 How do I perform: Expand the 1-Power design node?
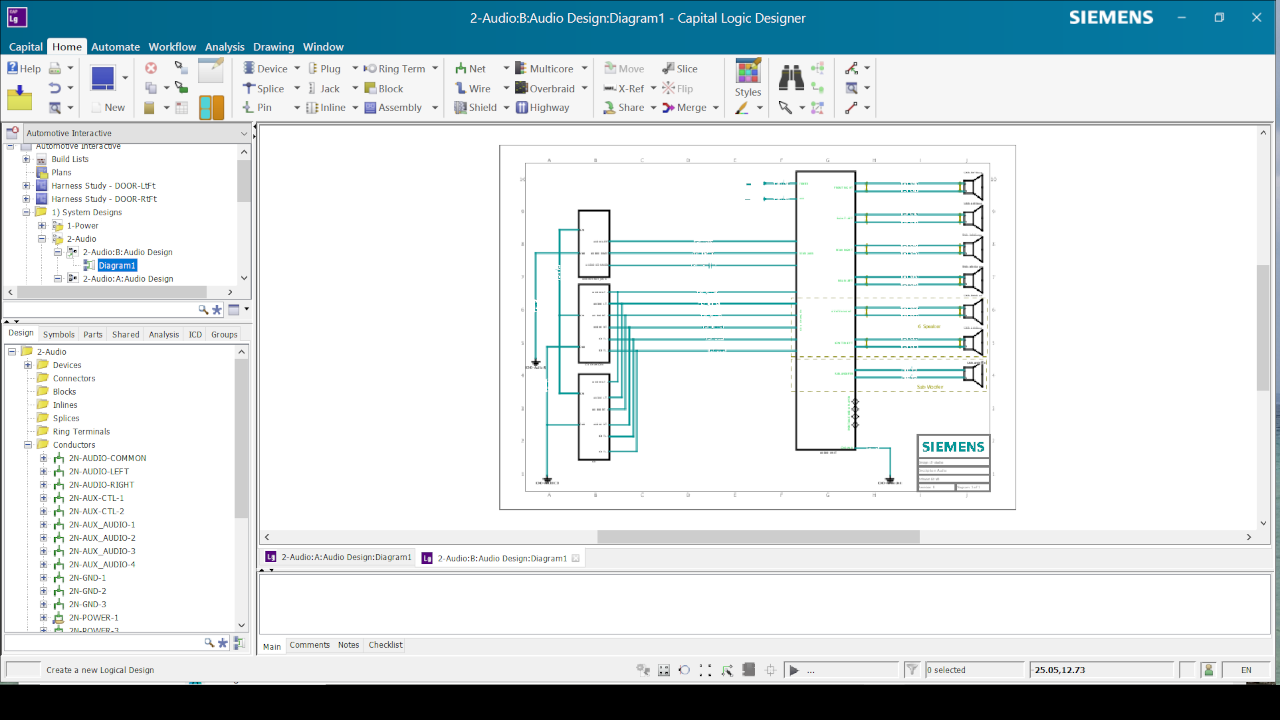pos(42,226)
